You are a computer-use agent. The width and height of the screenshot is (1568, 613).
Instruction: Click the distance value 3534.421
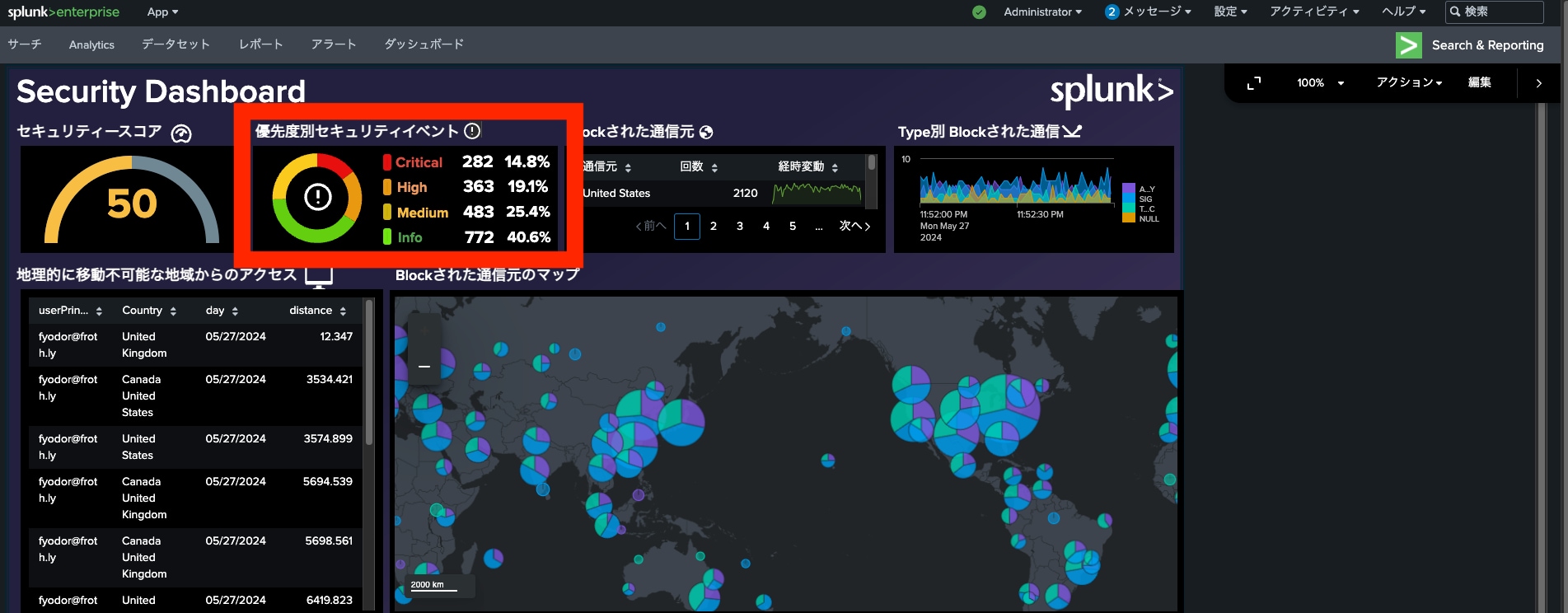pos(330,379)
